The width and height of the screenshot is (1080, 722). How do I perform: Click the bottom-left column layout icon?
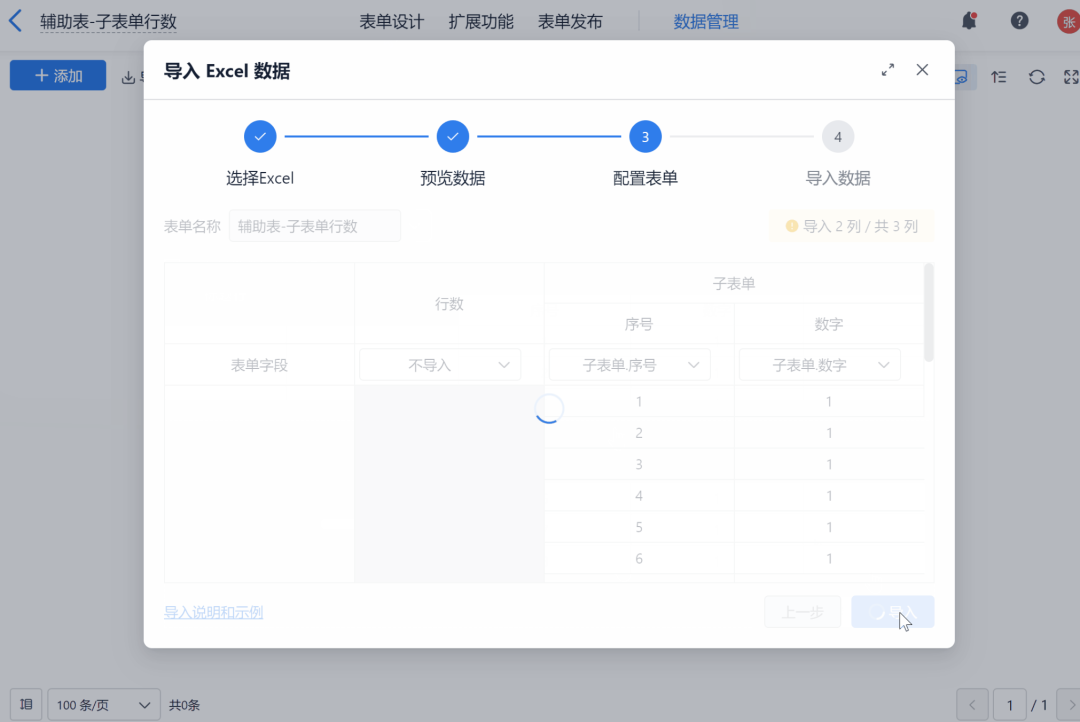pos(26,705)
